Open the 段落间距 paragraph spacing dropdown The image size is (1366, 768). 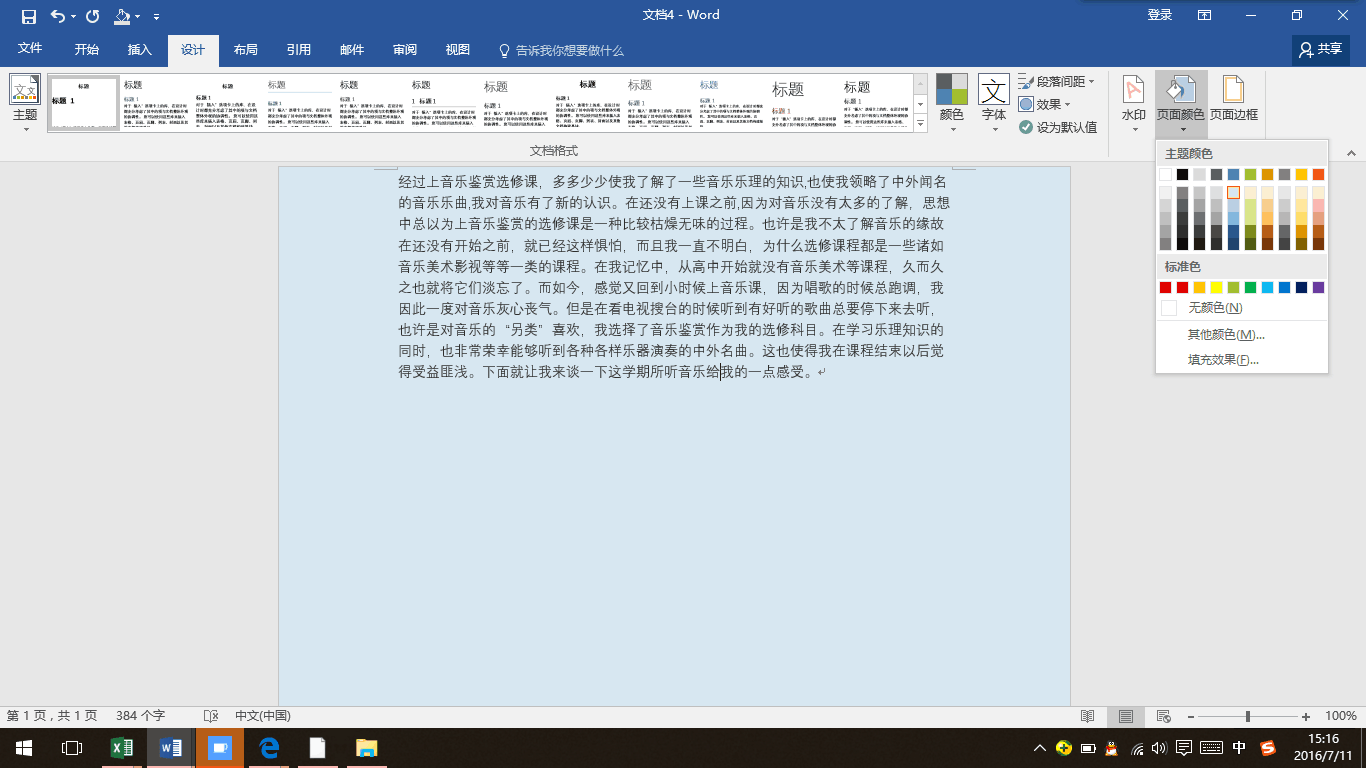(1057, 82)
